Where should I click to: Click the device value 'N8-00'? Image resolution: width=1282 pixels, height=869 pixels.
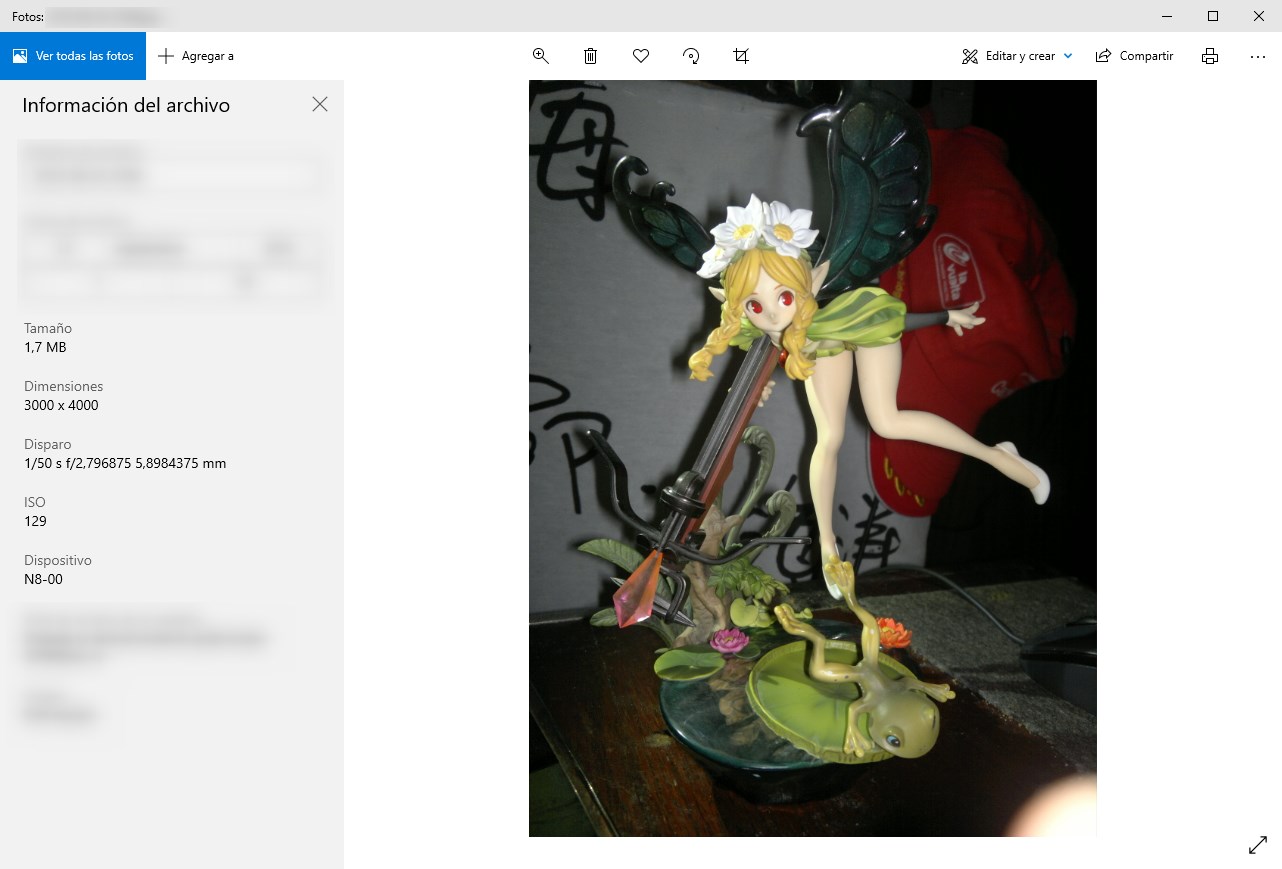point(43,579)
